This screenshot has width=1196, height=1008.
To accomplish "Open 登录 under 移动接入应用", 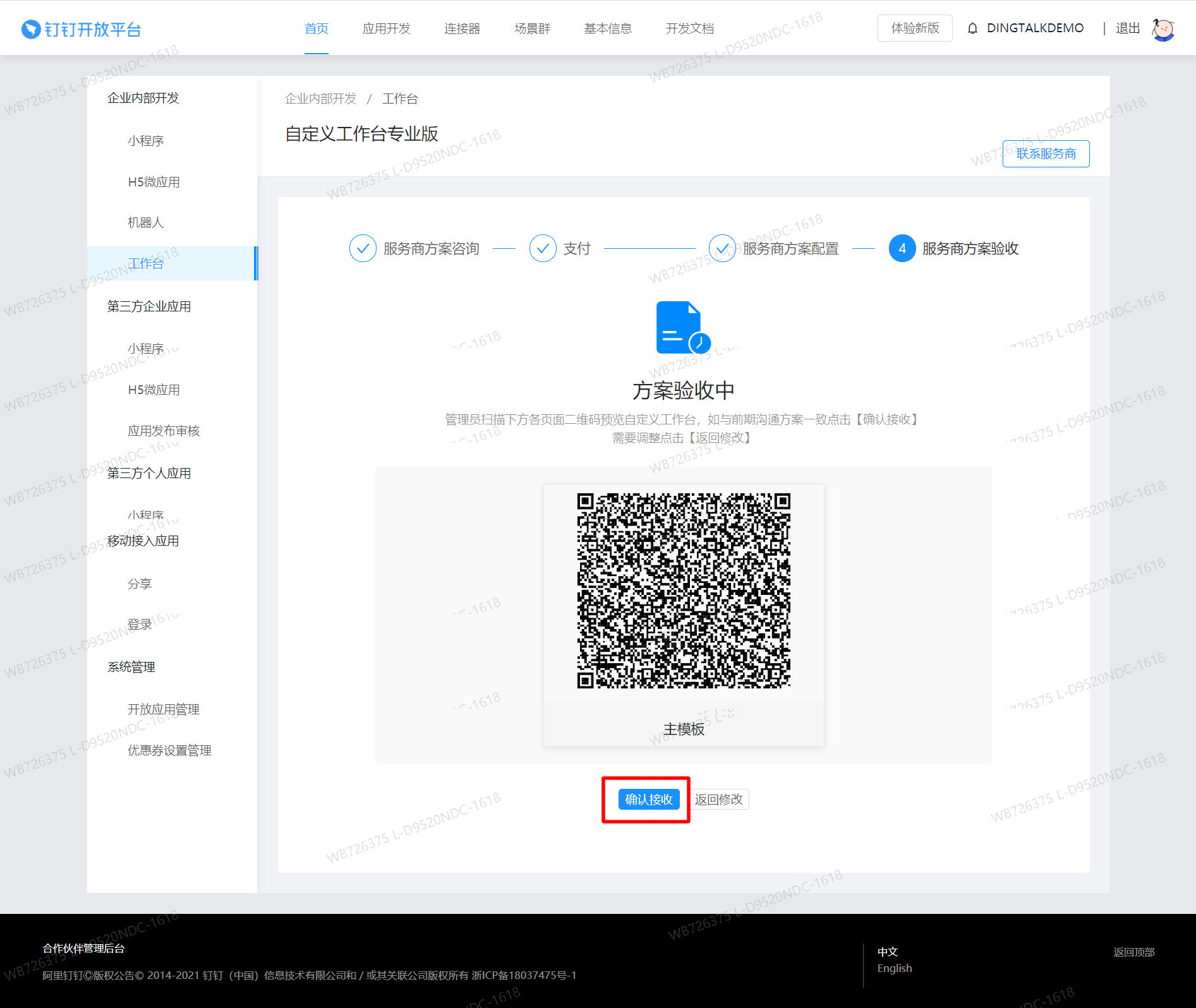I will (x=140, y=625).
